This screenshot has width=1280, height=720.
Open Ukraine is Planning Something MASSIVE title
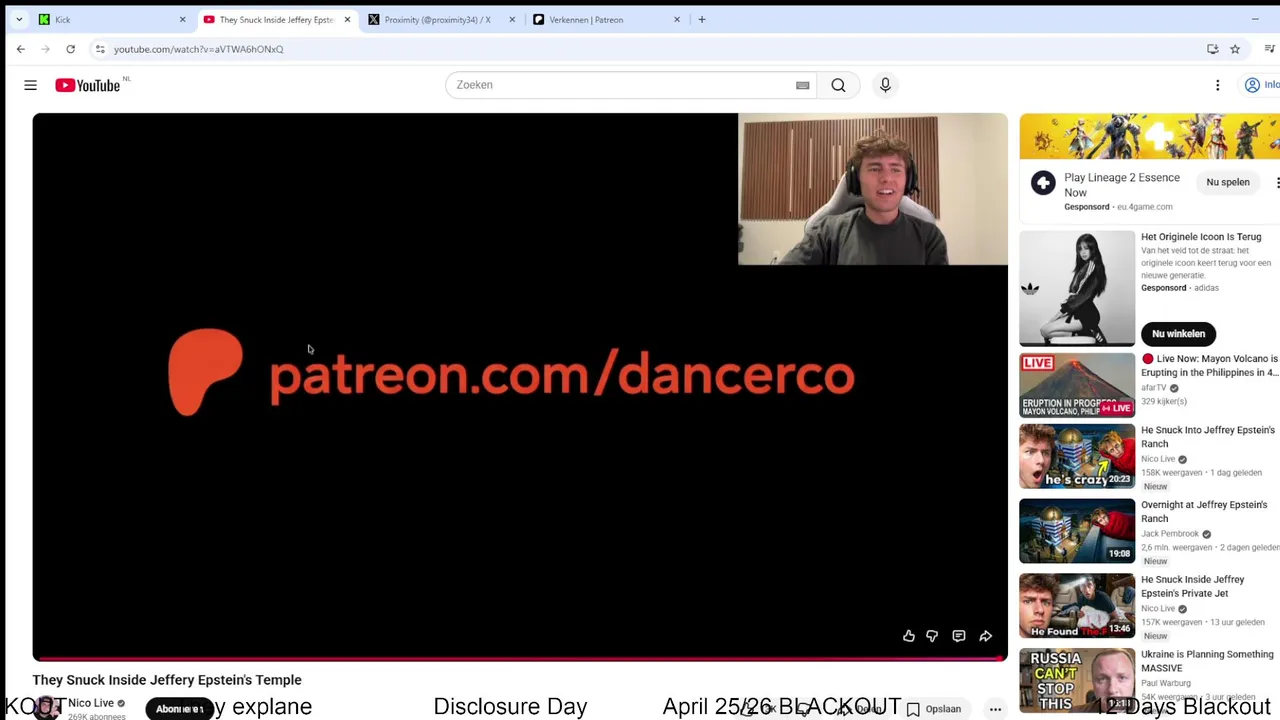[1207, 661]
